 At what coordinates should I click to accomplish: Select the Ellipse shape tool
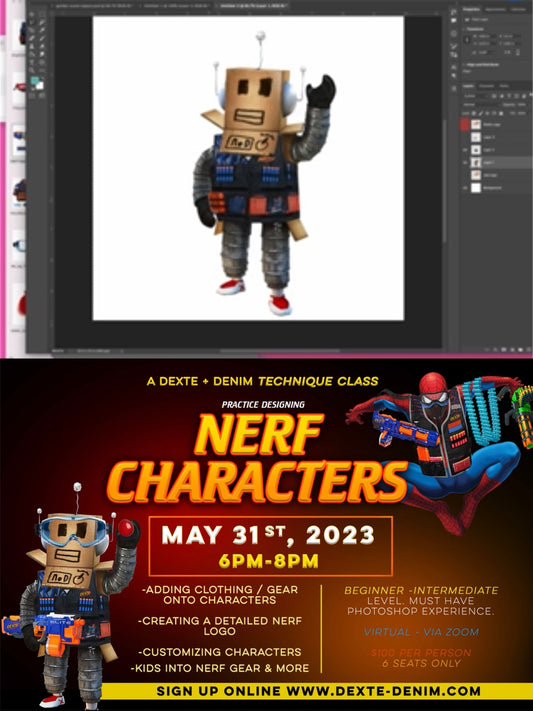tap(42, 62)
